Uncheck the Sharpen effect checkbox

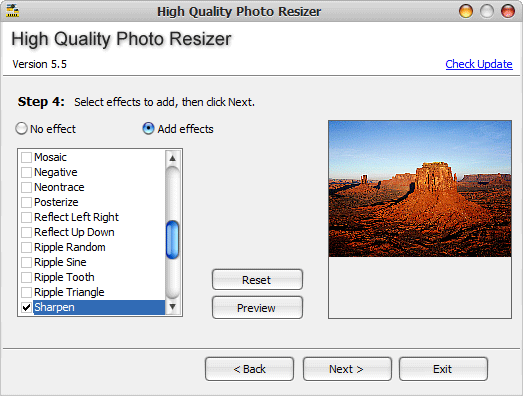(26, 307)
